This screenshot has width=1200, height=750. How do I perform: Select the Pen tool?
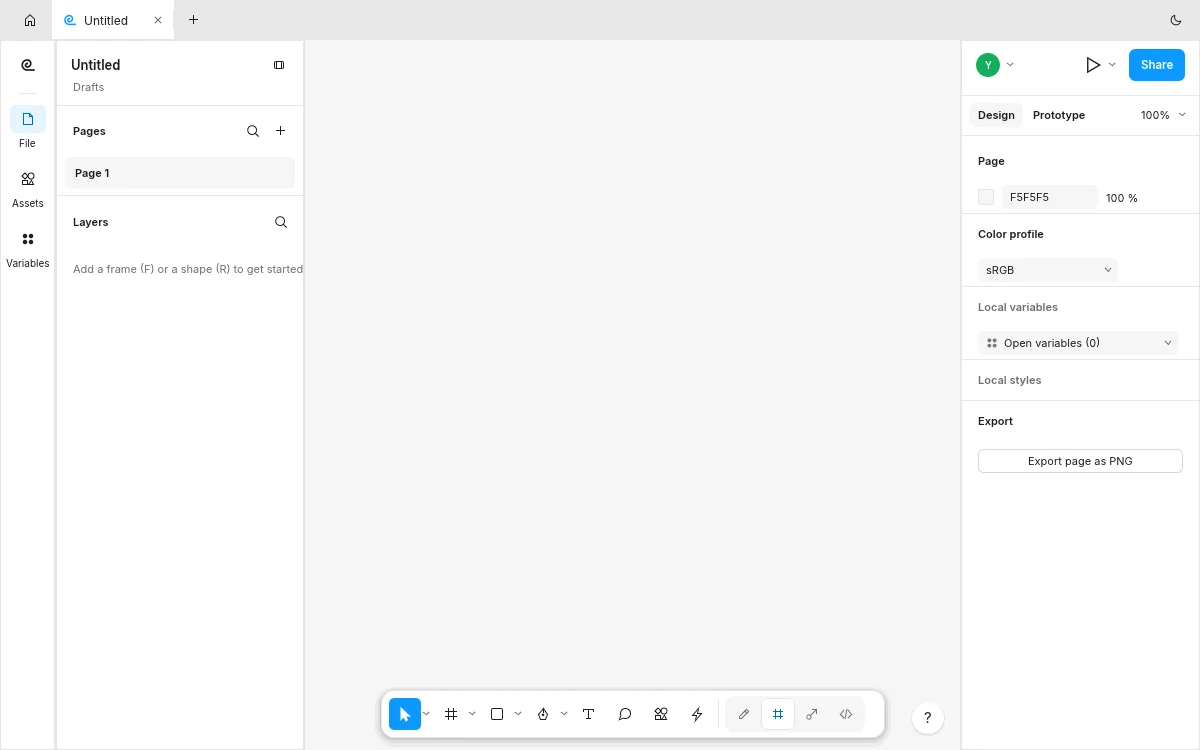(543, 714)
